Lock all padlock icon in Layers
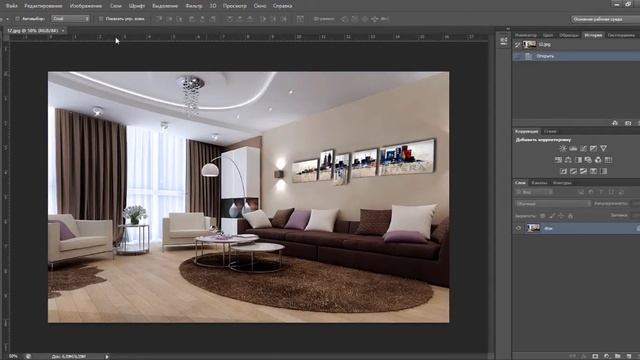 [571, 216]
